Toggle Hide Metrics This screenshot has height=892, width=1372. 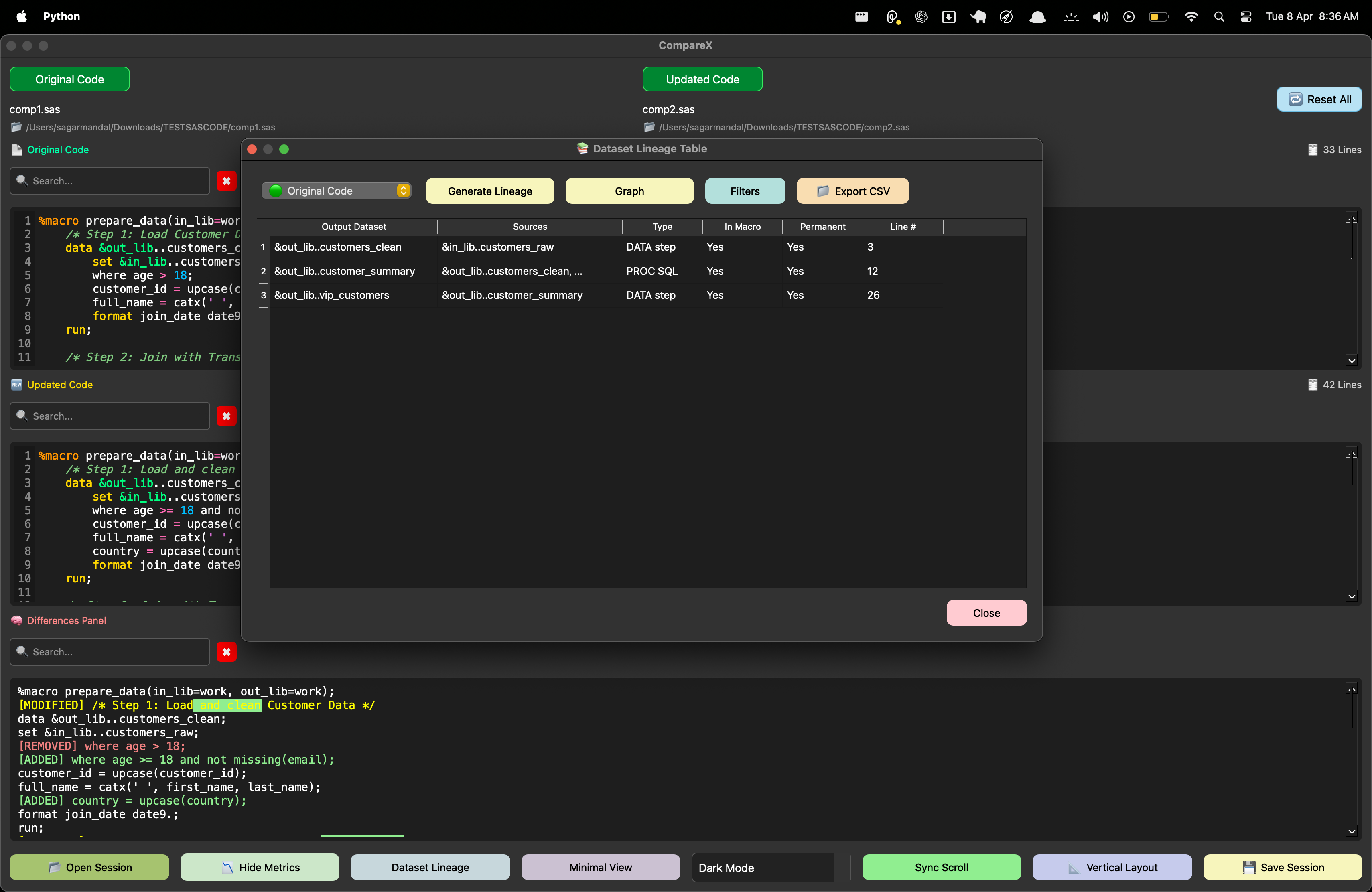pyautogui.click(x=260, y=867)
